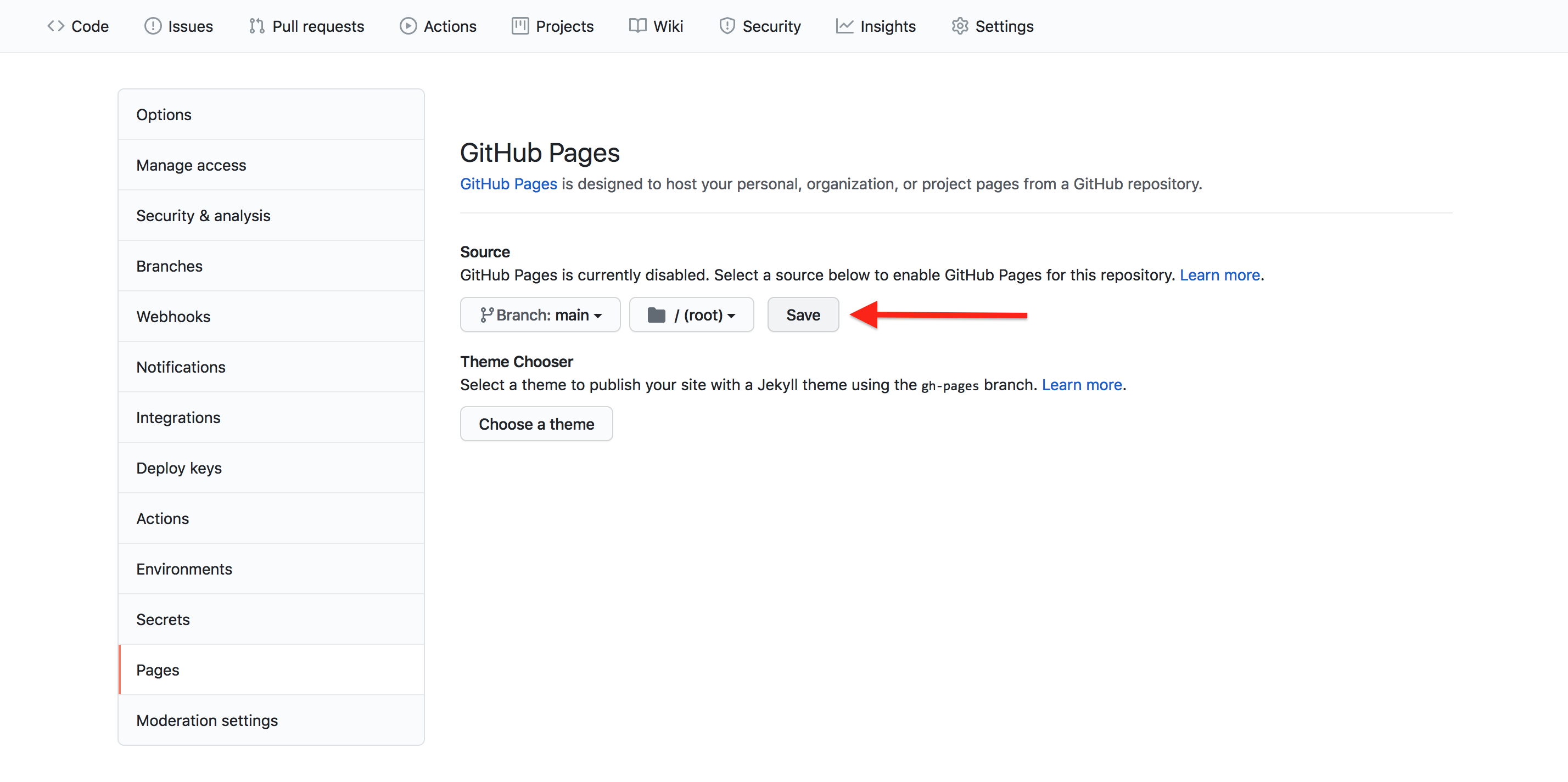Open Actions in the settings sidebar
This screenshot has width=1568, height=782.
(x=271, y=519)
